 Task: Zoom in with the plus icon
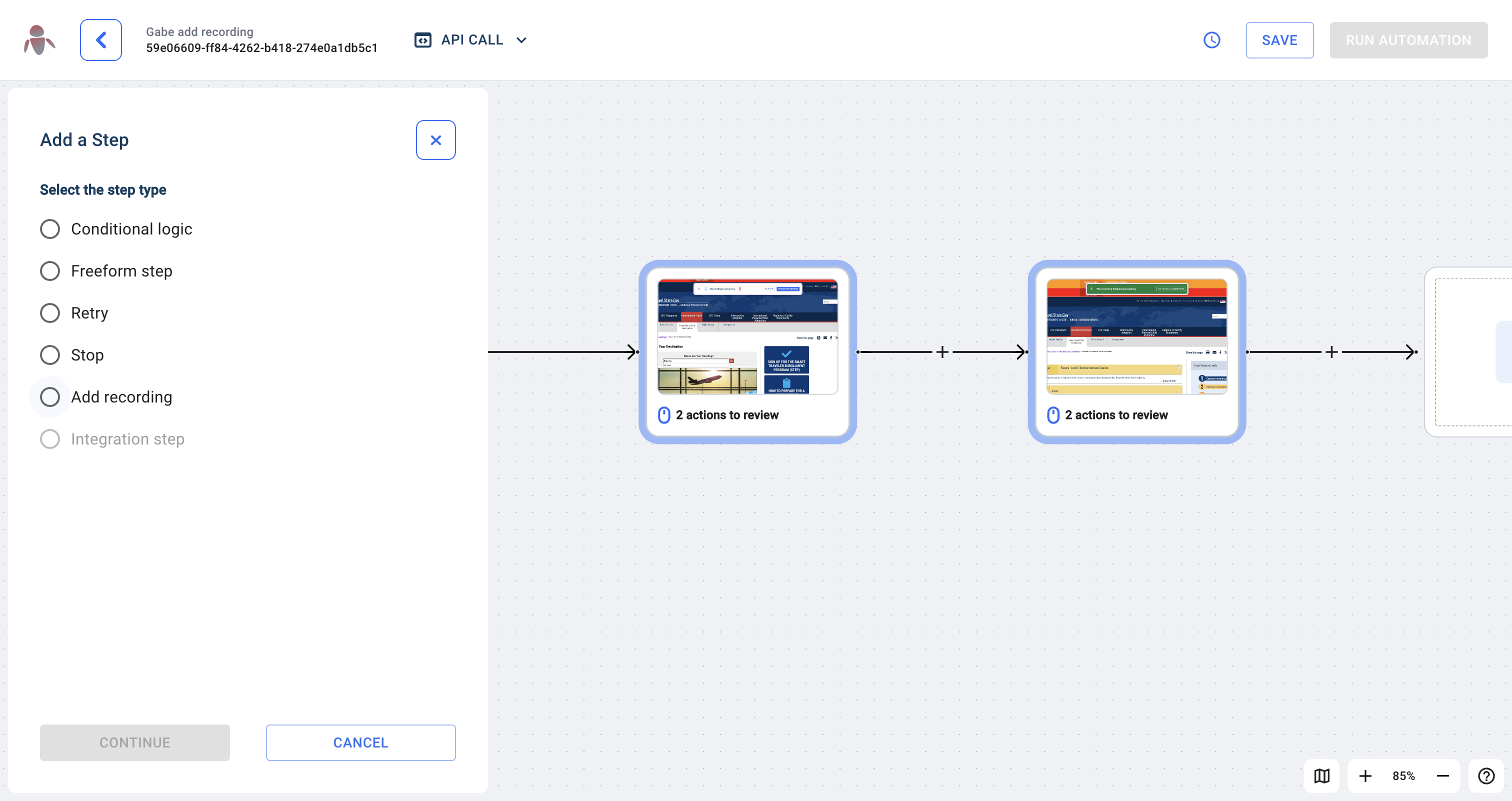pyautogui.click(x=1365, y=776)
